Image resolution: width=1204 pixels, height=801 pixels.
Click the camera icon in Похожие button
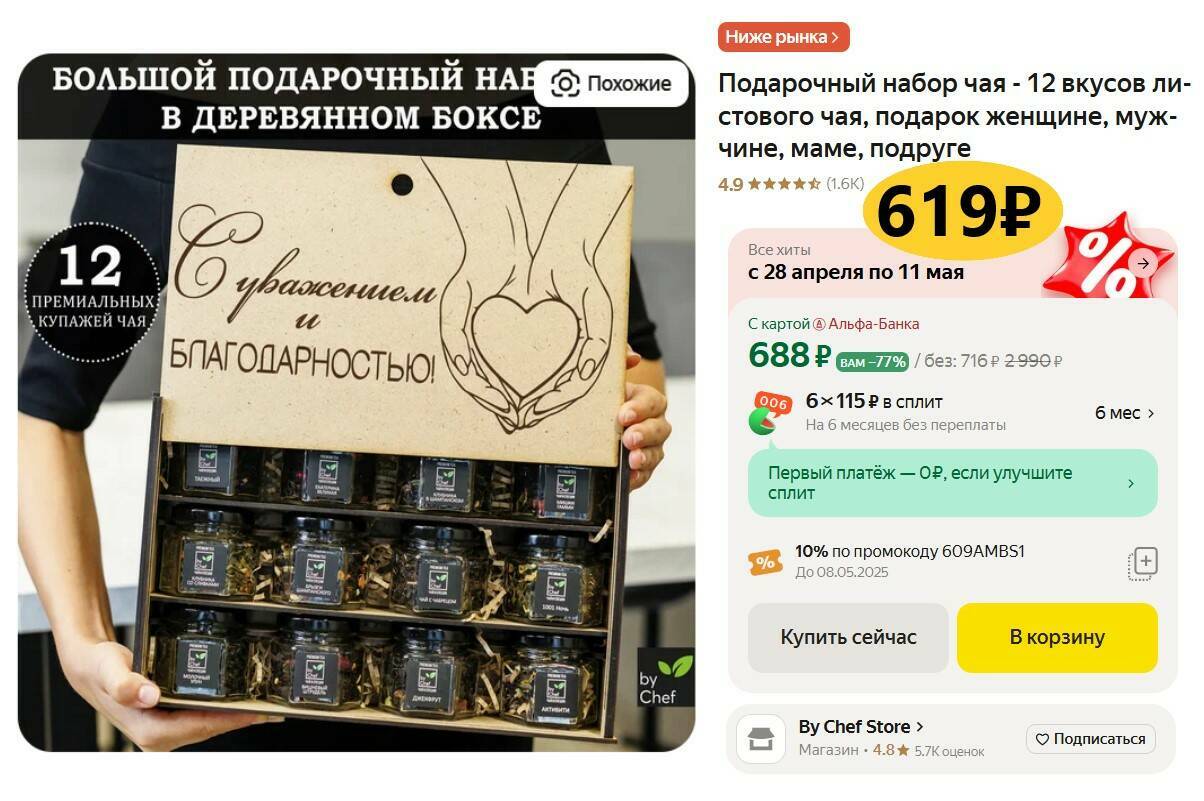565,84
